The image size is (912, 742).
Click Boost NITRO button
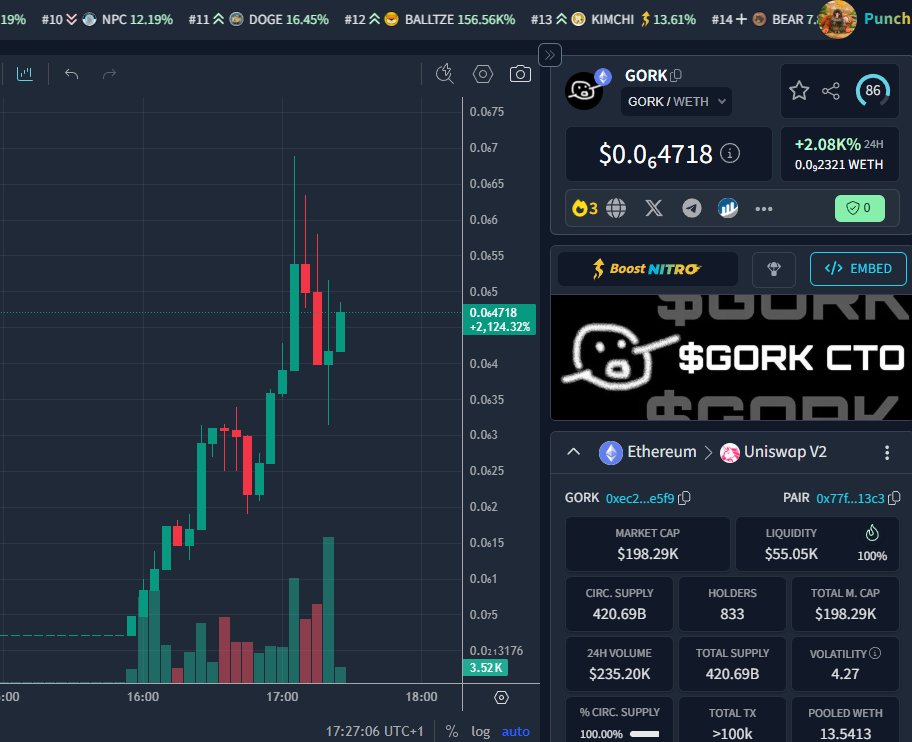[647, 269]
